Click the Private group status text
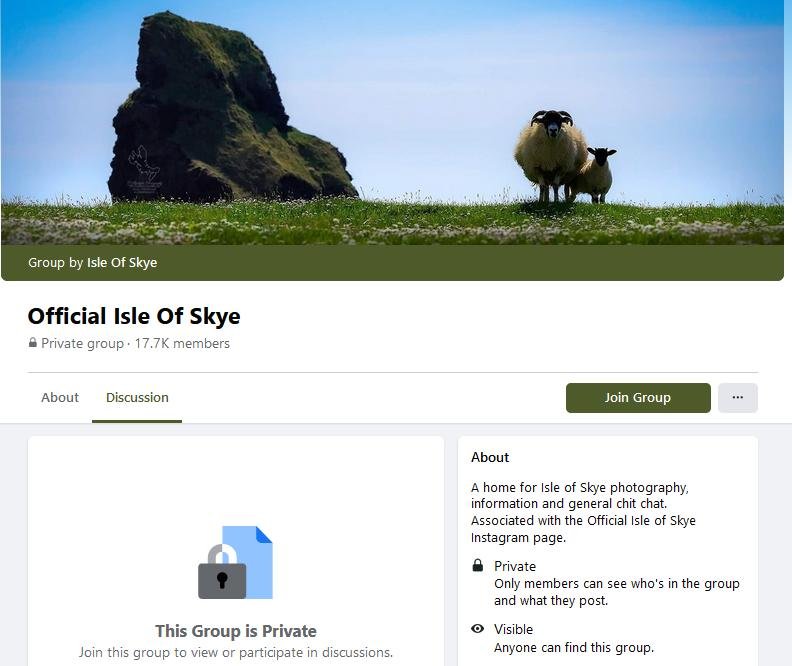 point(82,344)
